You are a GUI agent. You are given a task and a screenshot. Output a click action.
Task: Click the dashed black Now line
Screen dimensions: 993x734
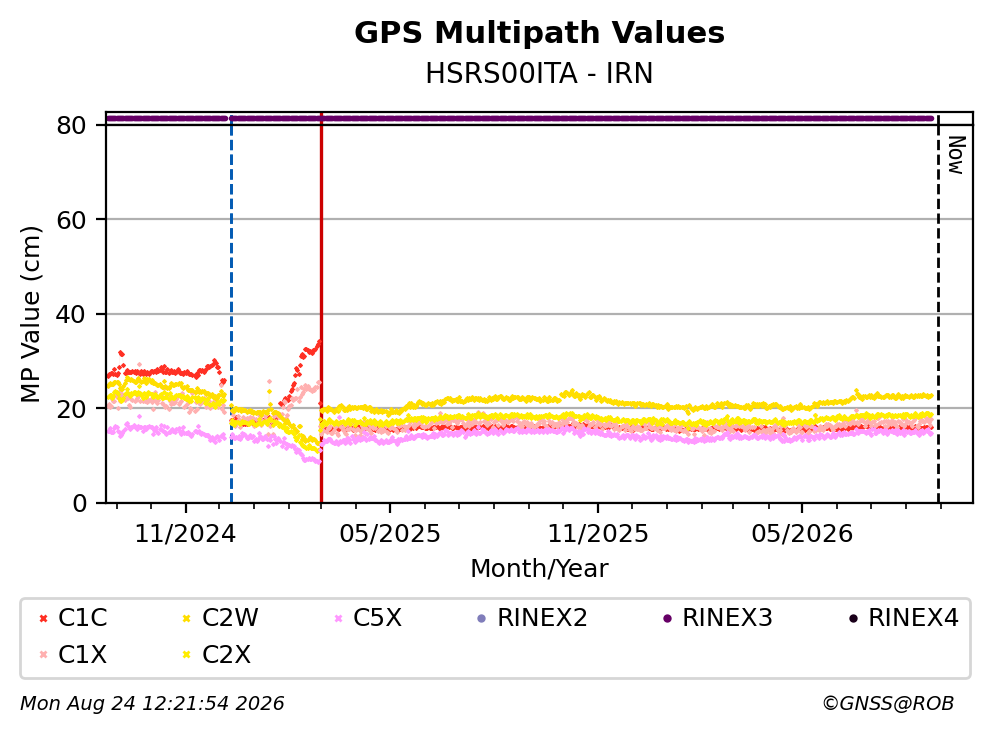coord(938,308)
